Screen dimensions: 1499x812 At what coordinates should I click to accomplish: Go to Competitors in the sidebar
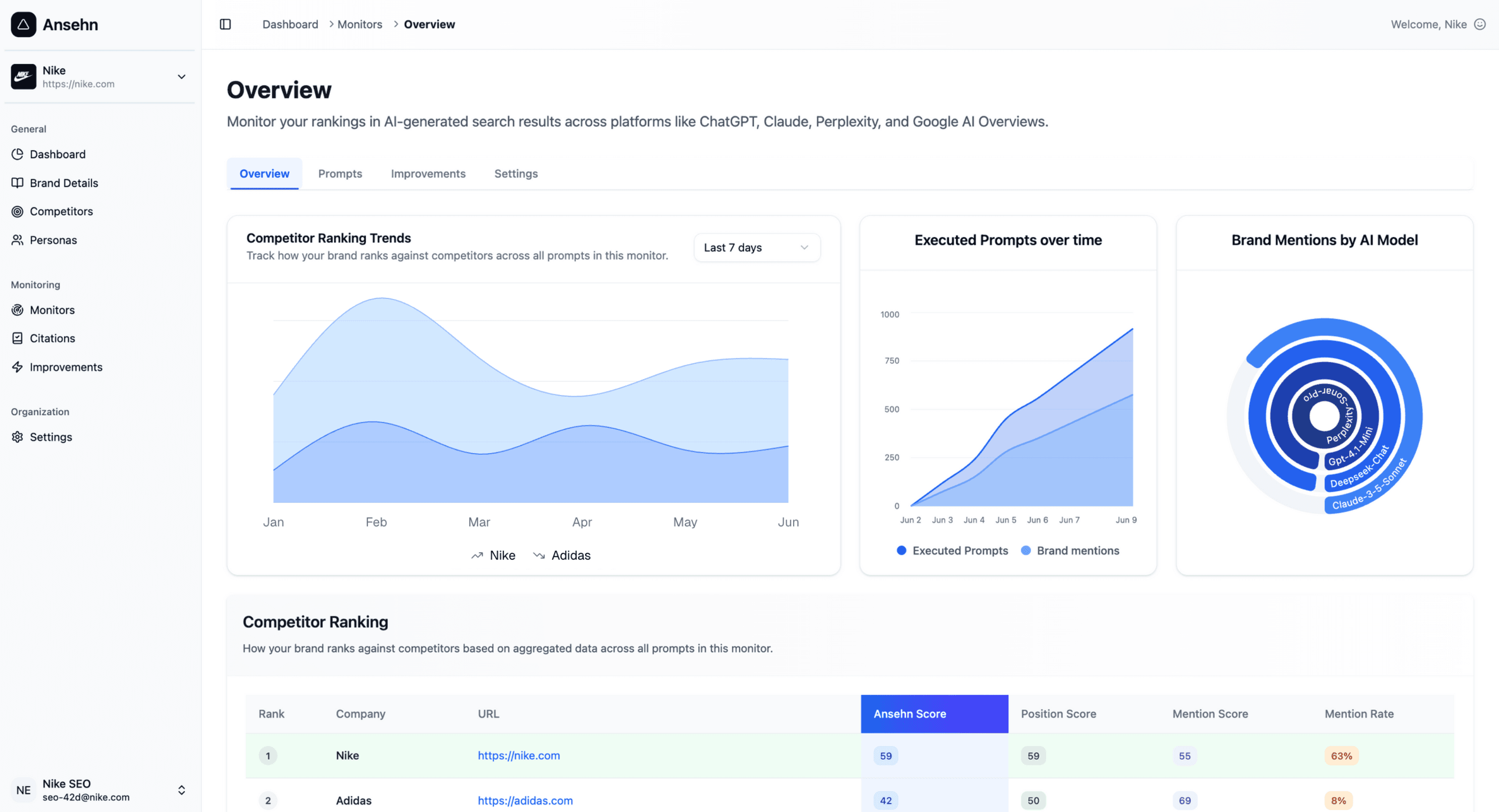[61, 211]
